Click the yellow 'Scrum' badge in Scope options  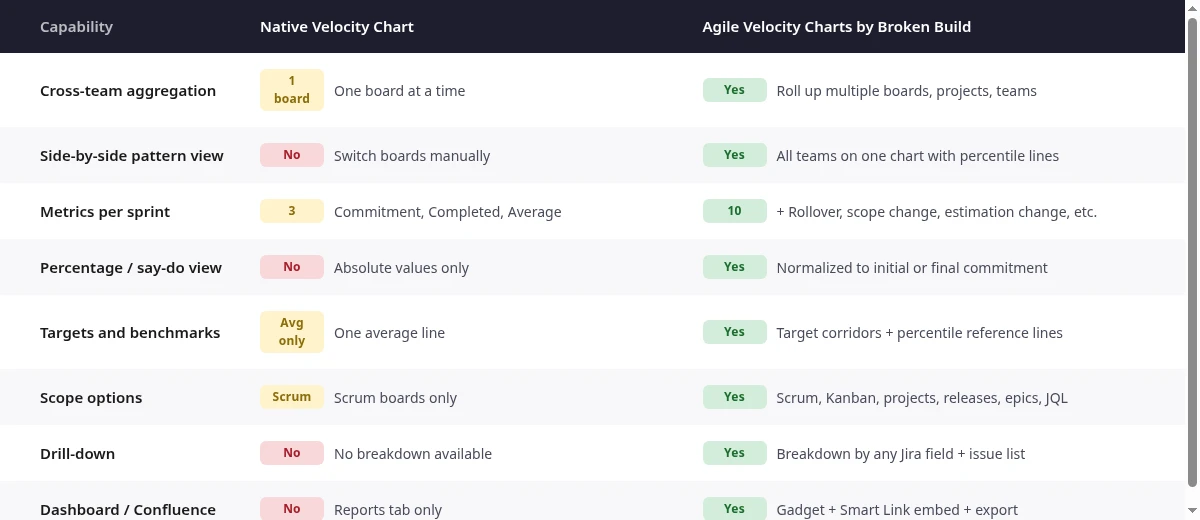292,397
